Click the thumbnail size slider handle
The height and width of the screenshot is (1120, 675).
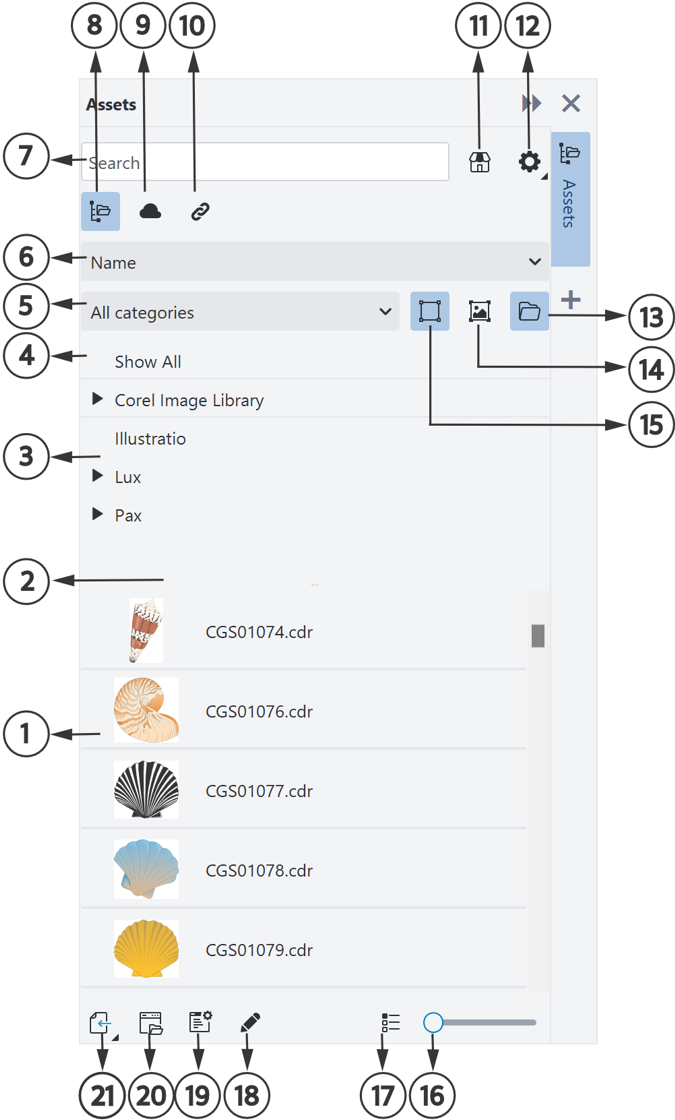(x=433, y=1022)
